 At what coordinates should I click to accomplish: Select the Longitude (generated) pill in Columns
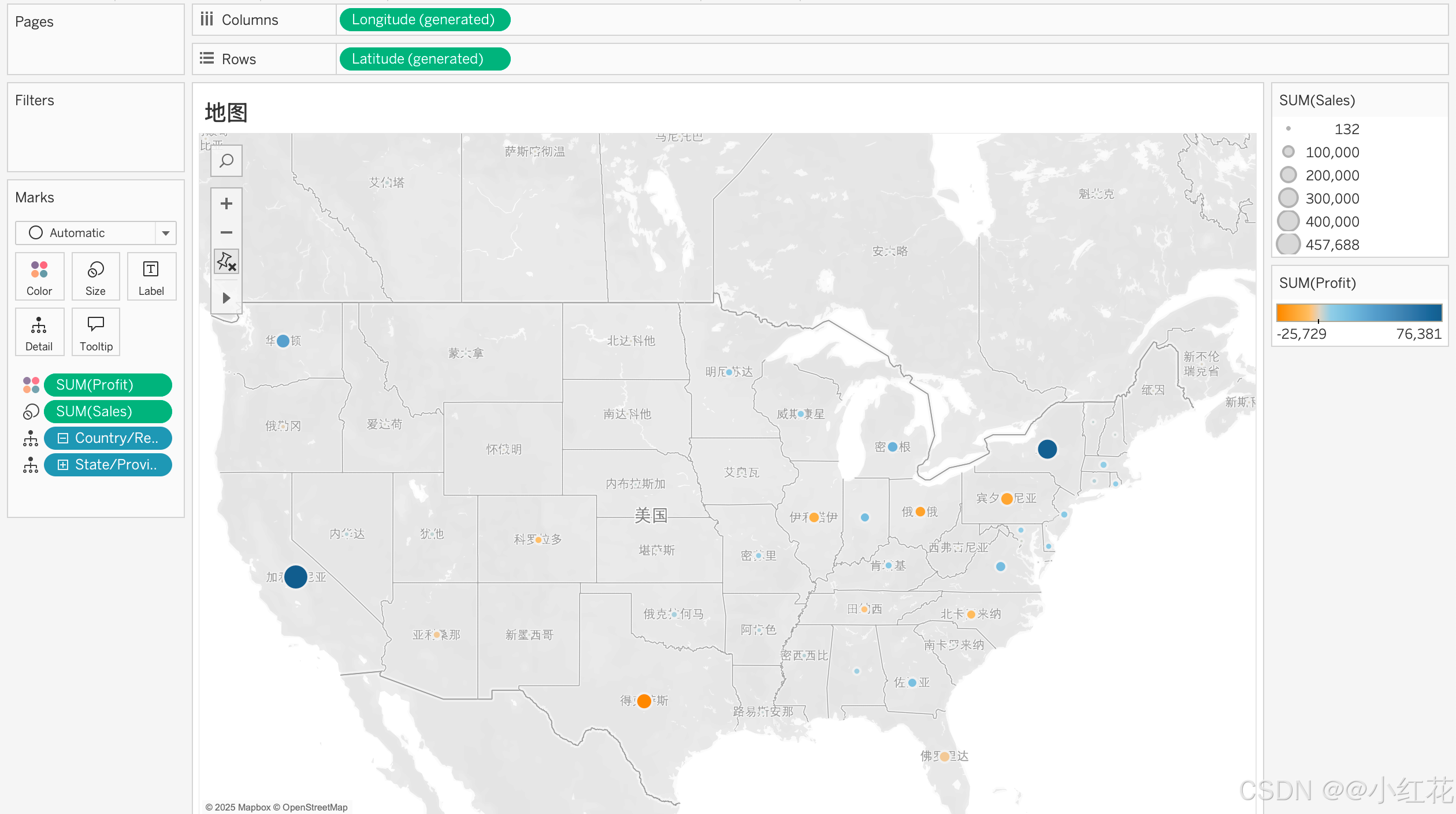click(x=424, y=20)
